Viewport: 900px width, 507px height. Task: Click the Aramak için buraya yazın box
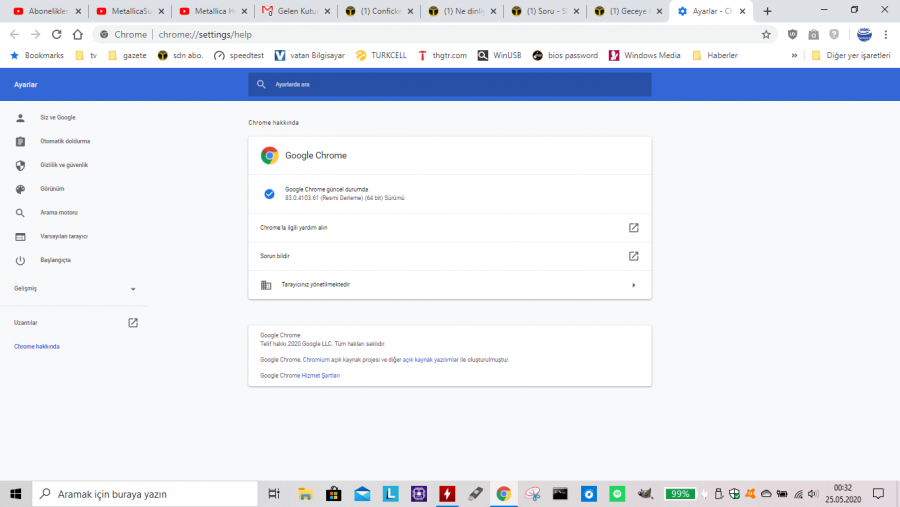tap(145, 494)
